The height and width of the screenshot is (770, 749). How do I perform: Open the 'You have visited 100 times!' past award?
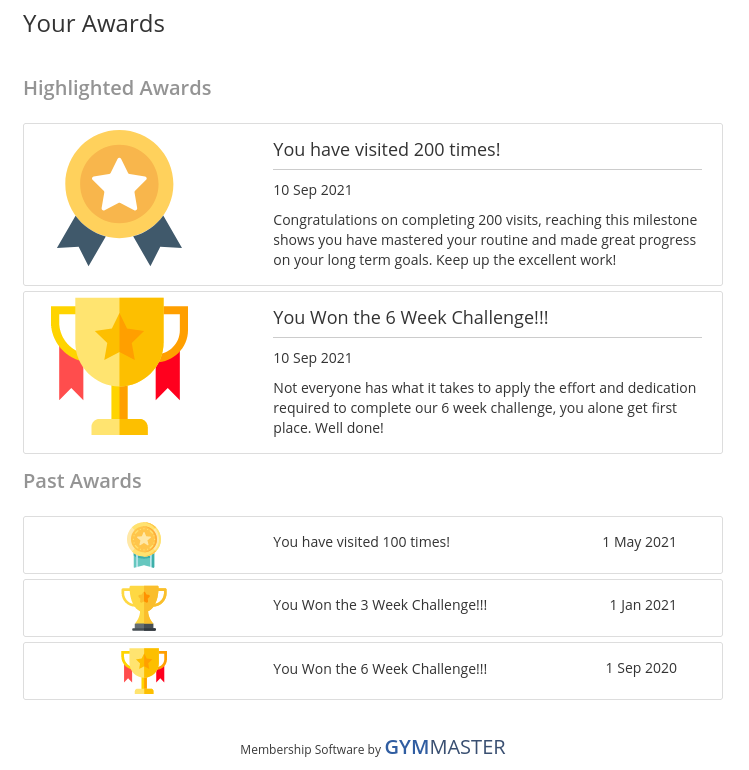361,542
